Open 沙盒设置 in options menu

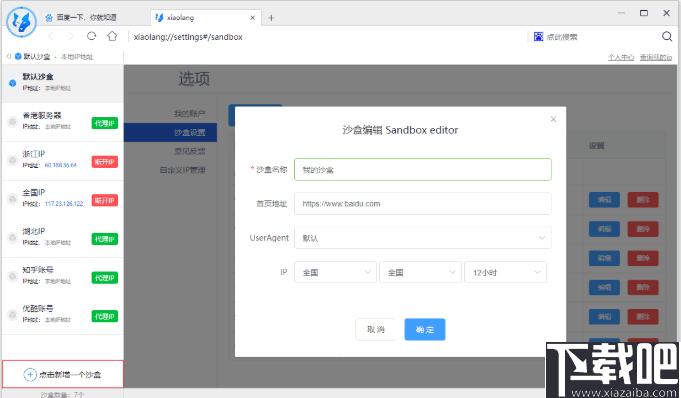[x=170, y=133]
